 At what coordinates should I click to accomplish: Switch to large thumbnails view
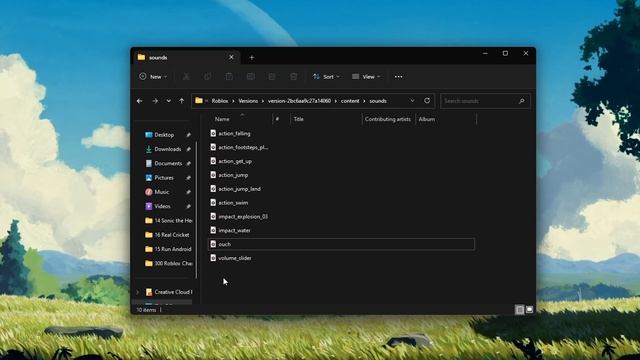529,310
